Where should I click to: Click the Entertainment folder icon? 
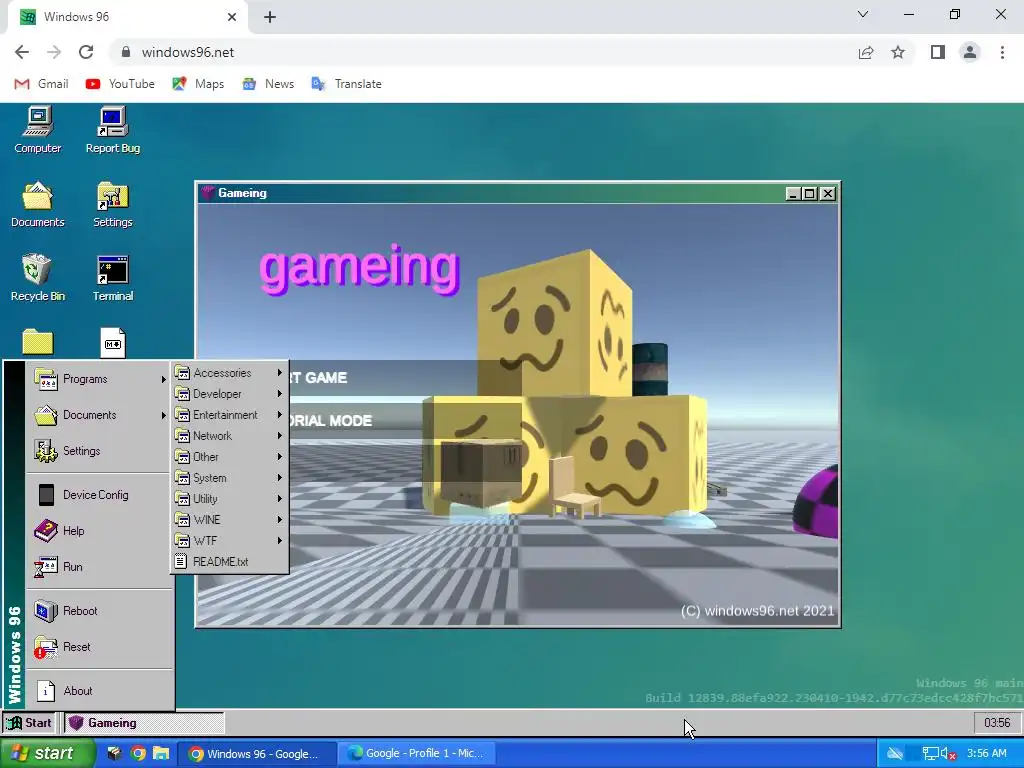point(182,415)
